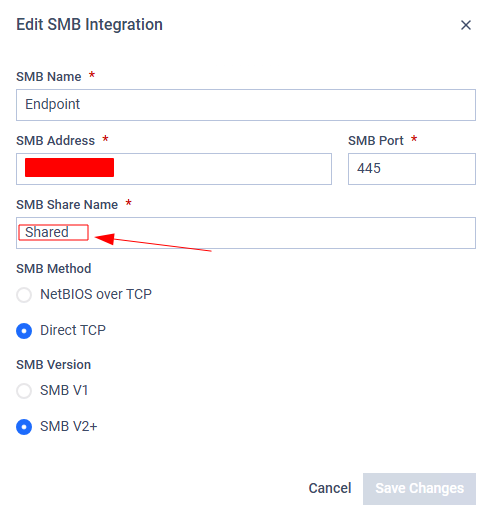Click the SMB V2+ label text
This screenshot has height=518, width=489.
click(69, 426)
